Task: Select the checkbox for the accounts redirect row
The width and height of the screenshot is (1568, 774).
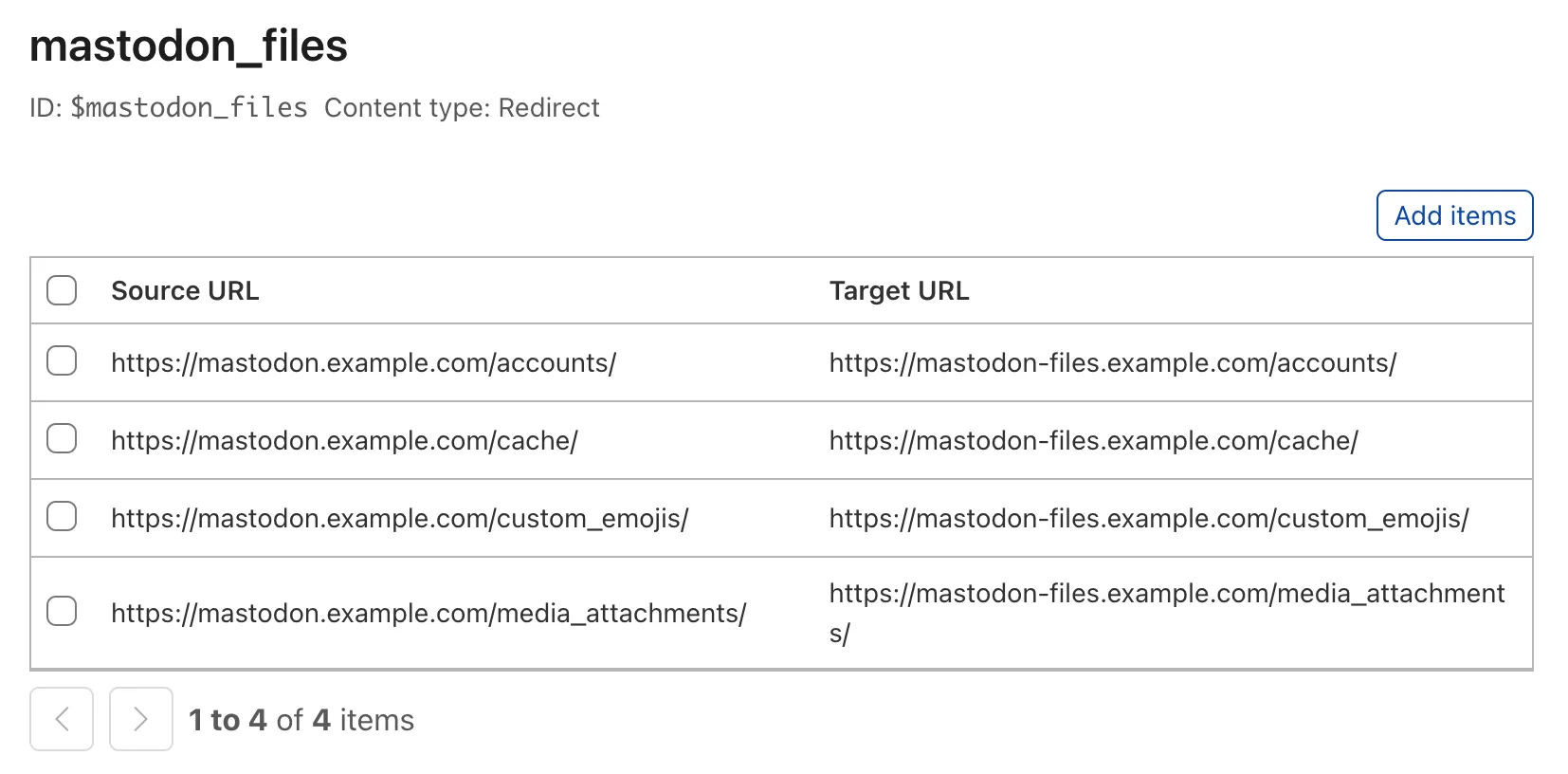Action: [61, 360]
